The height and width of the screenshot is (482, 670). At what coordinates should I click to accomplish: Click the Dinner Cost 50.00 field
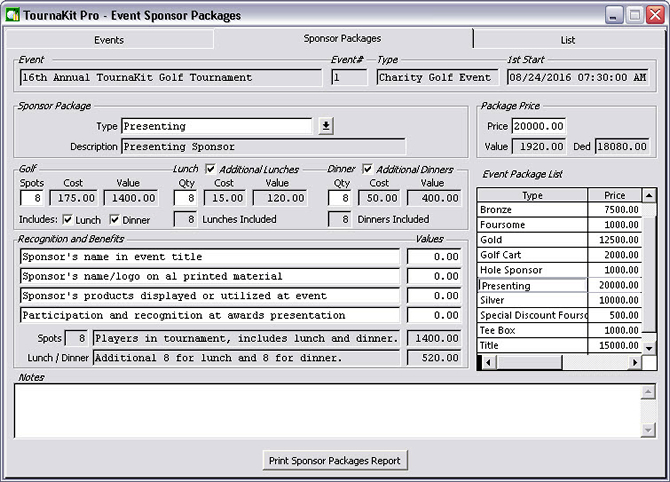(x=379, y=198)
